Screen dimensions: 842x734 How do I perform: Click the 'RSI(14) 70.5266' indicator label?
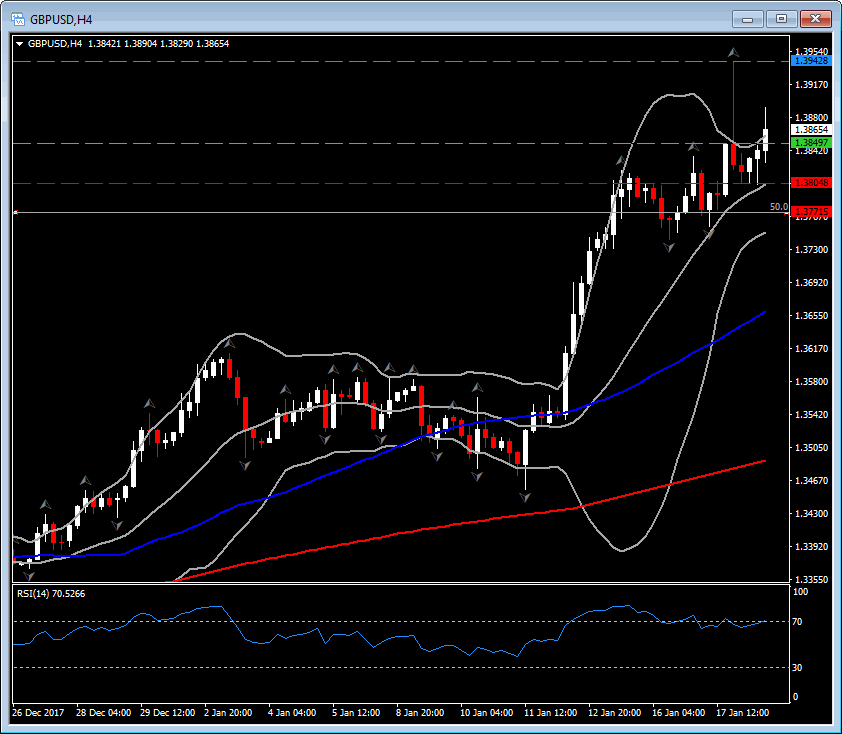pos(51,593)
